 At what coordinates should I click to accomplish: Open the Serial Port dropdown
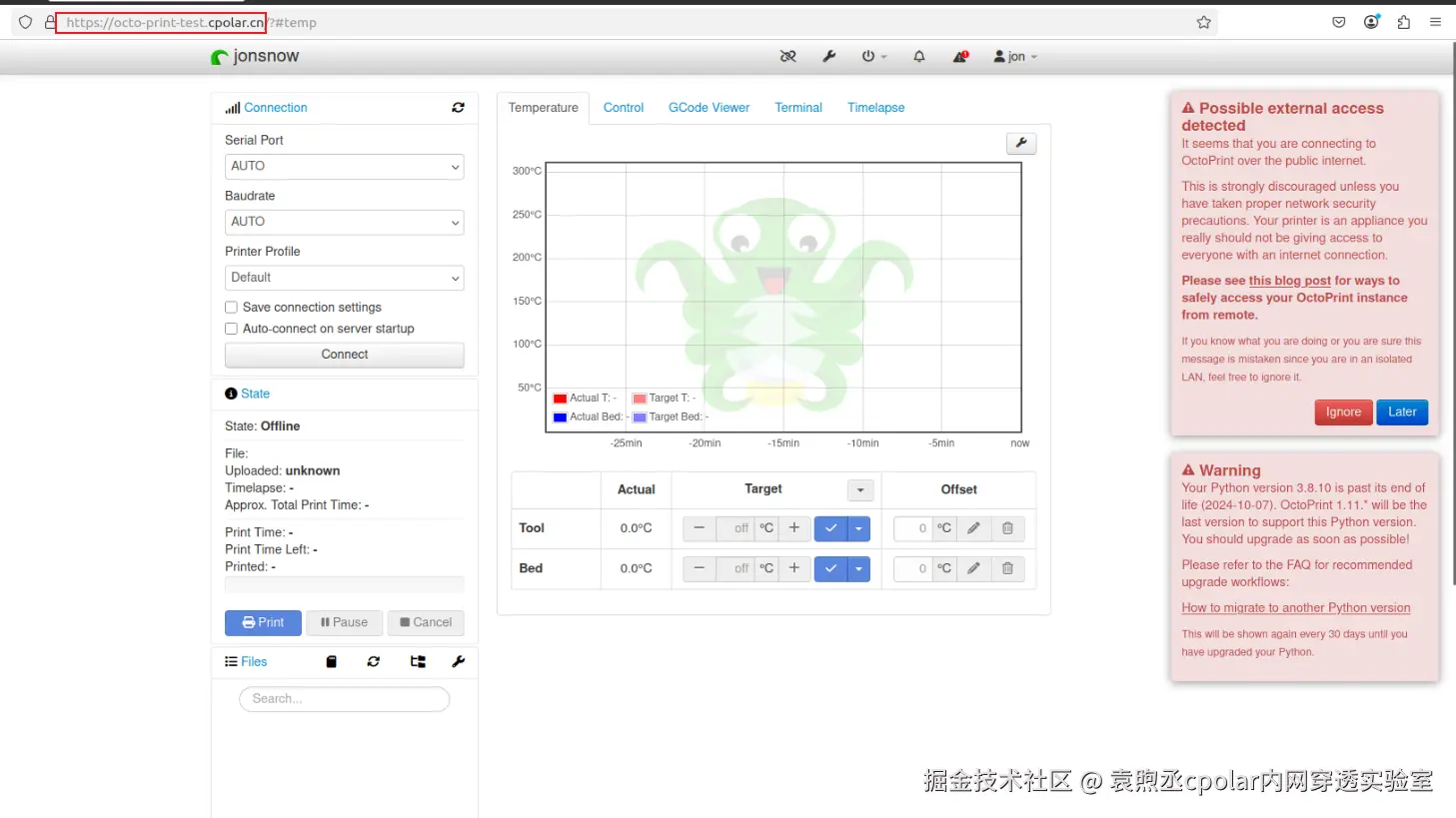(345, 167)
